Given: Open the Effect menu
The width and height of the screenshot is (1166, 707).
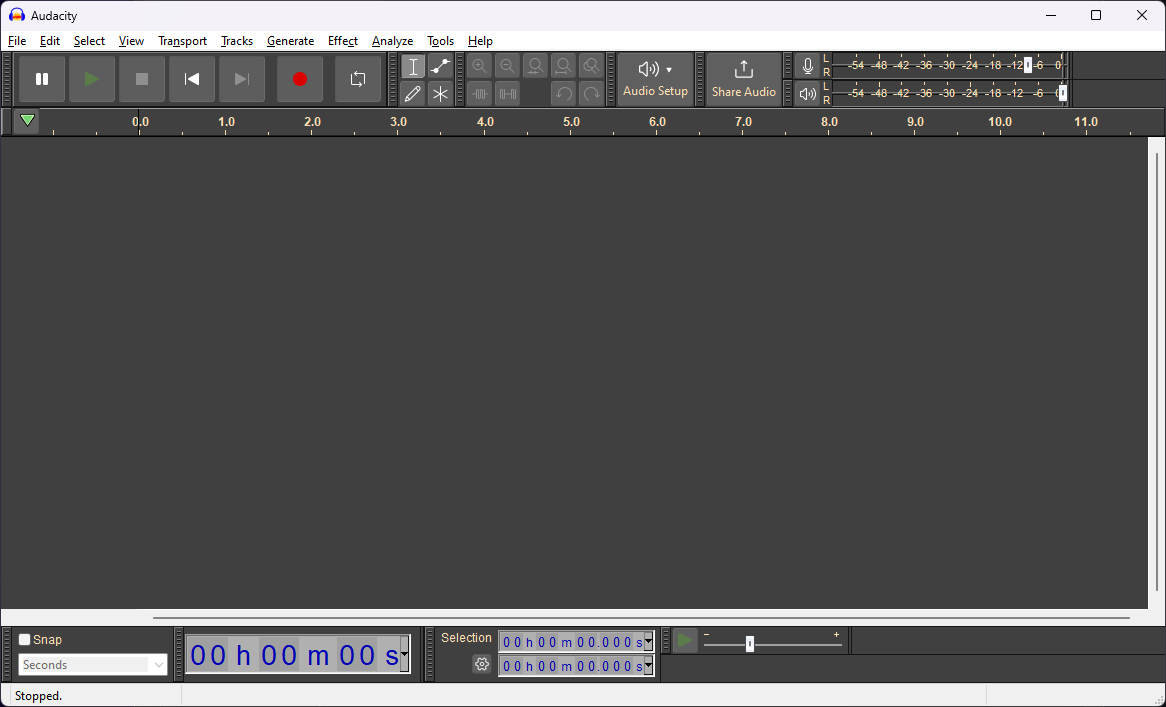Looking at the screenshot, I should point(343,41).
